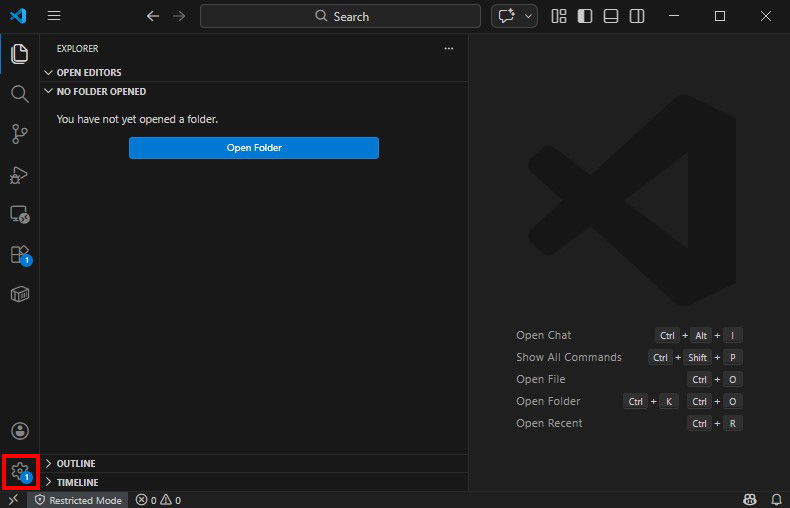This screenshot has width=790, height=508.
Task: Open Chat with the chat icon
Action: pyautogui.click(x=506, y=16)
